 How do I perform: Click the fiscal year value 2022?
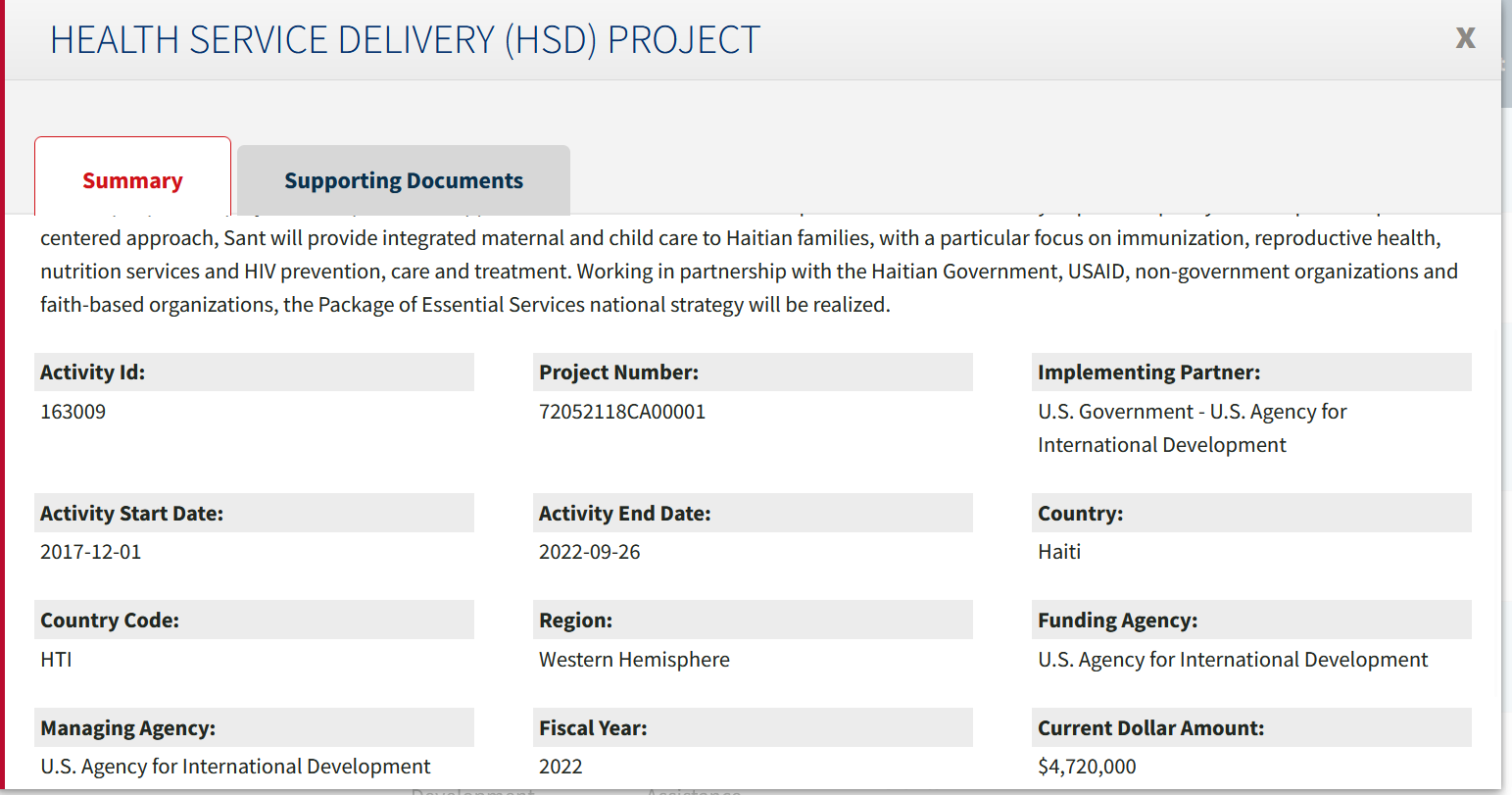(x=561, y=767)
